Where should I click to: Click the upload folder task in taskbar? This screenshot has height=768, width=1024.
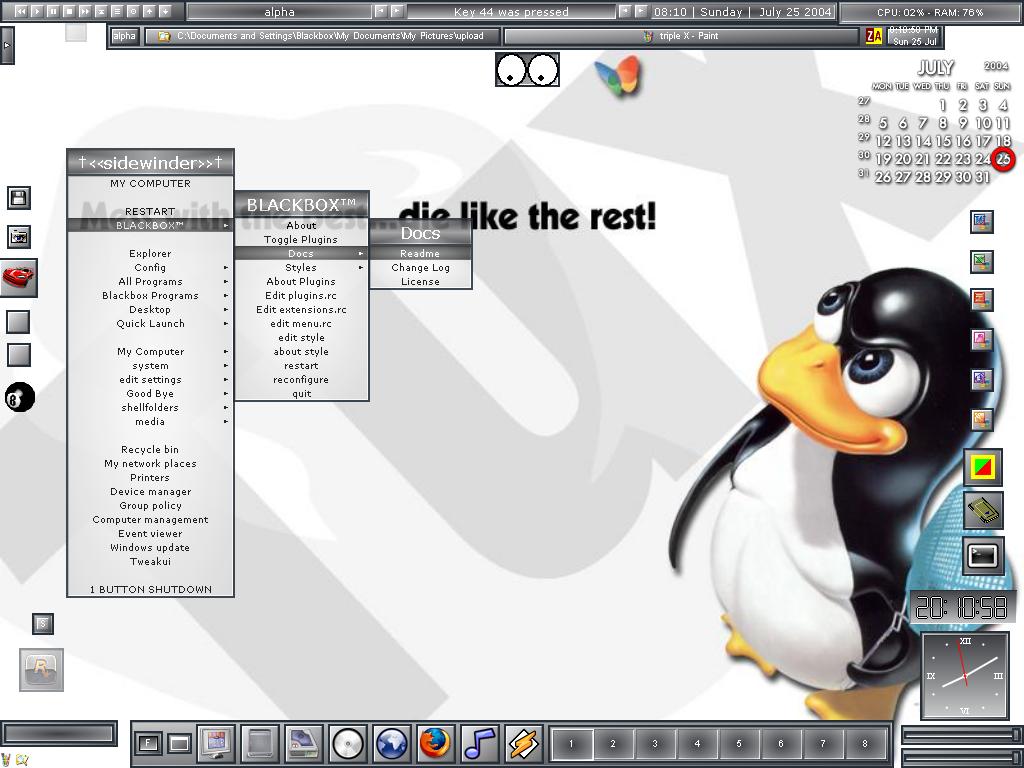point(323,36)
